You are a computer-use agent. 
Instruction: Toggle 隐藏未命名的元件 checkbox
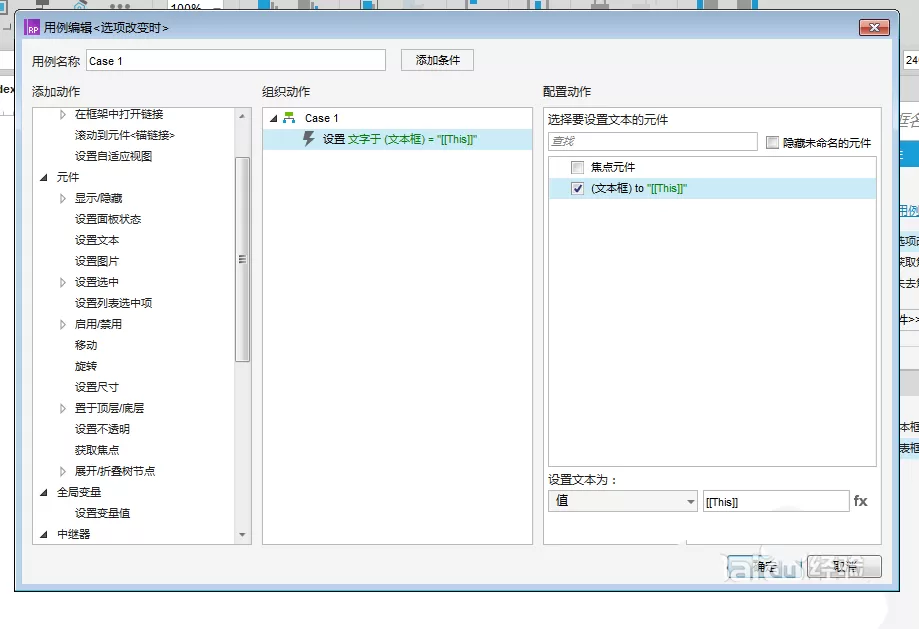click(x=772, y=142)
